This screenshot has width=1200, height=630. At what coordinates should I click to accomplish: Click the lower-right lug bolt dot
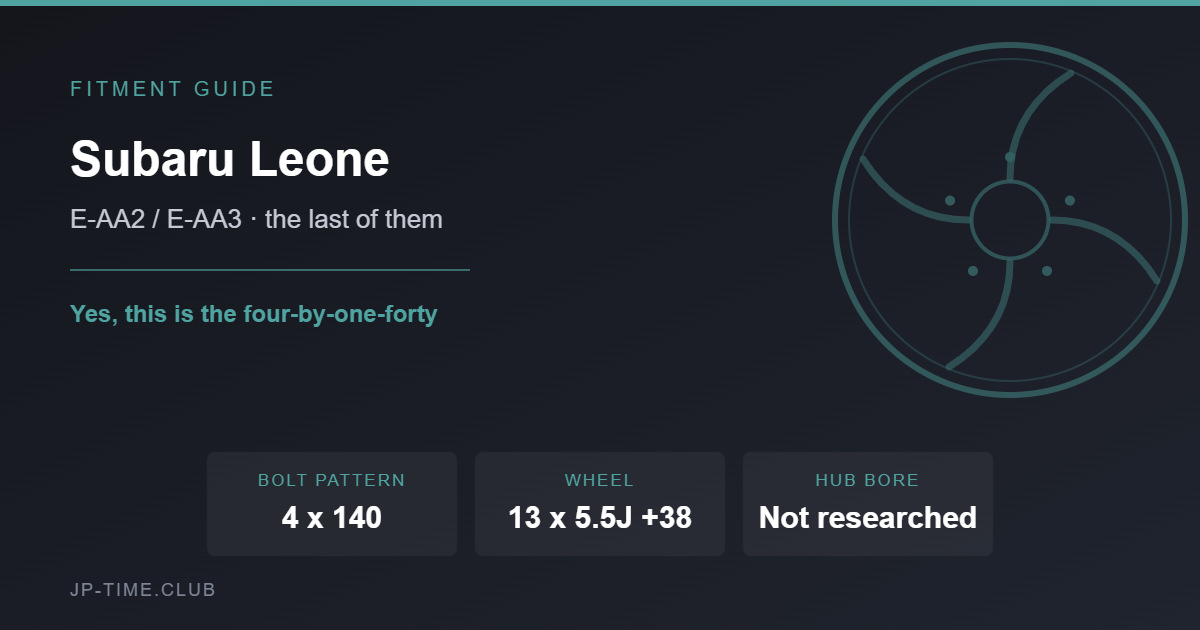coord(1047,271)
